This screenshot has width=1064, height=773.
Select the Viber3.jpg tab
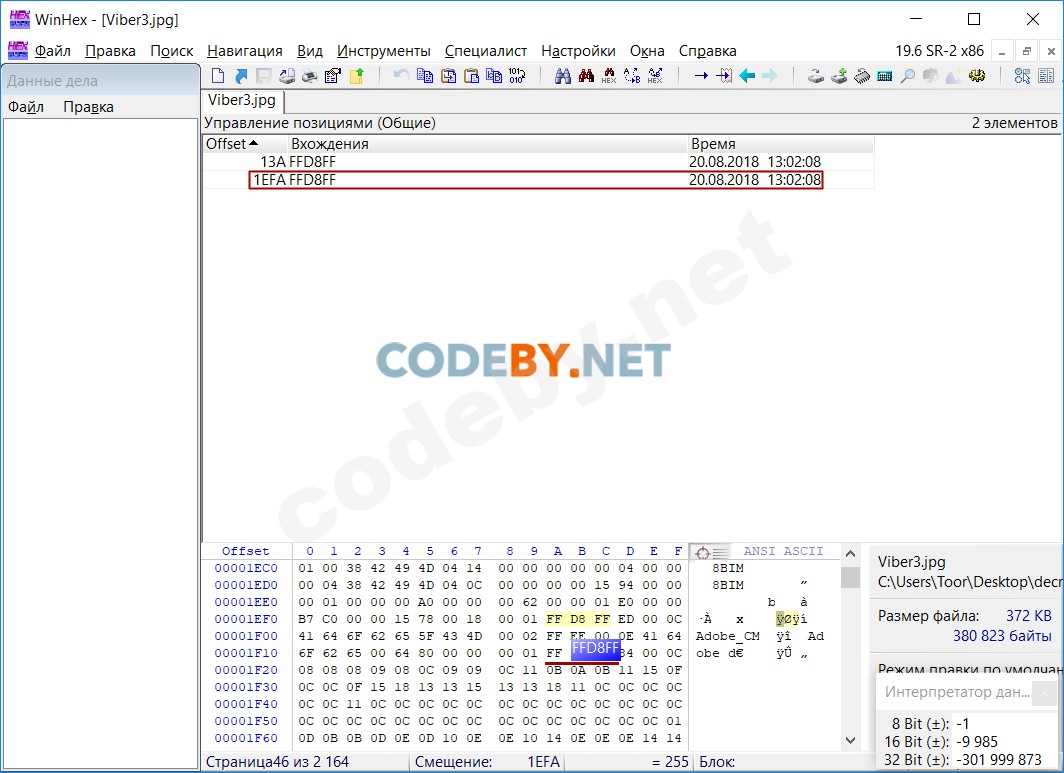tap(242, 100)
